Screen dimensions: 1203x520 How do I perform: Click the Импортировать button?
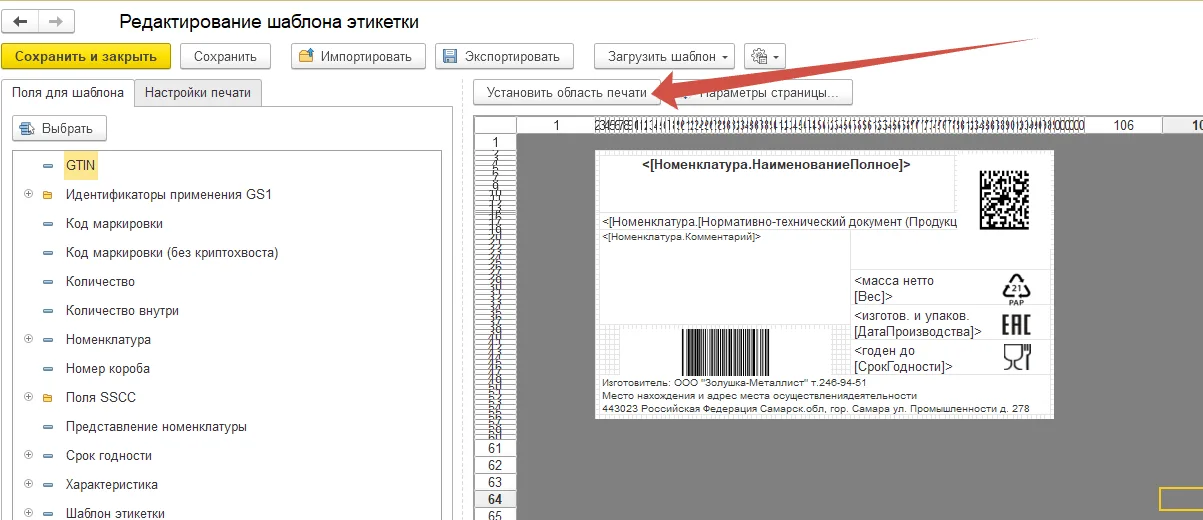coord(359,56)
